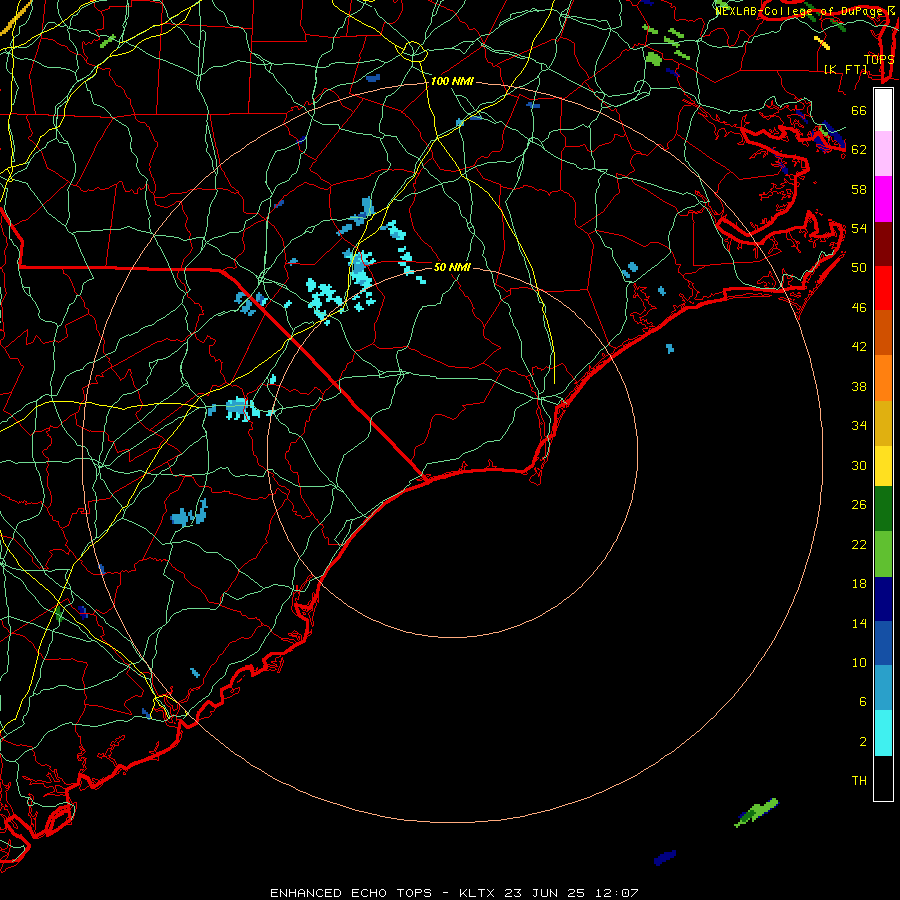
Task: Click the navy blue legend swatch
Action: tap(883, 599)
